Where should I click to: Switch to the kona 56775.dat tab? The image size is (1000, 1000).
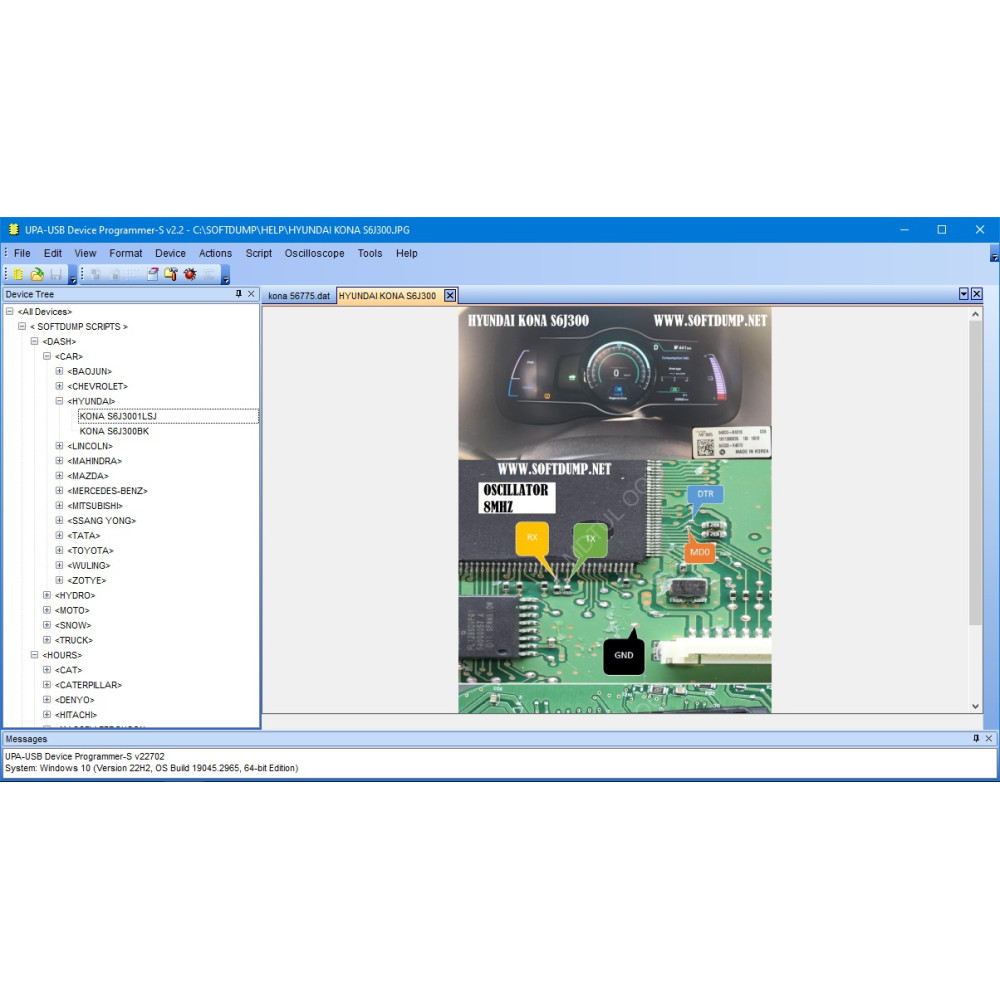(x=299, y=296)
